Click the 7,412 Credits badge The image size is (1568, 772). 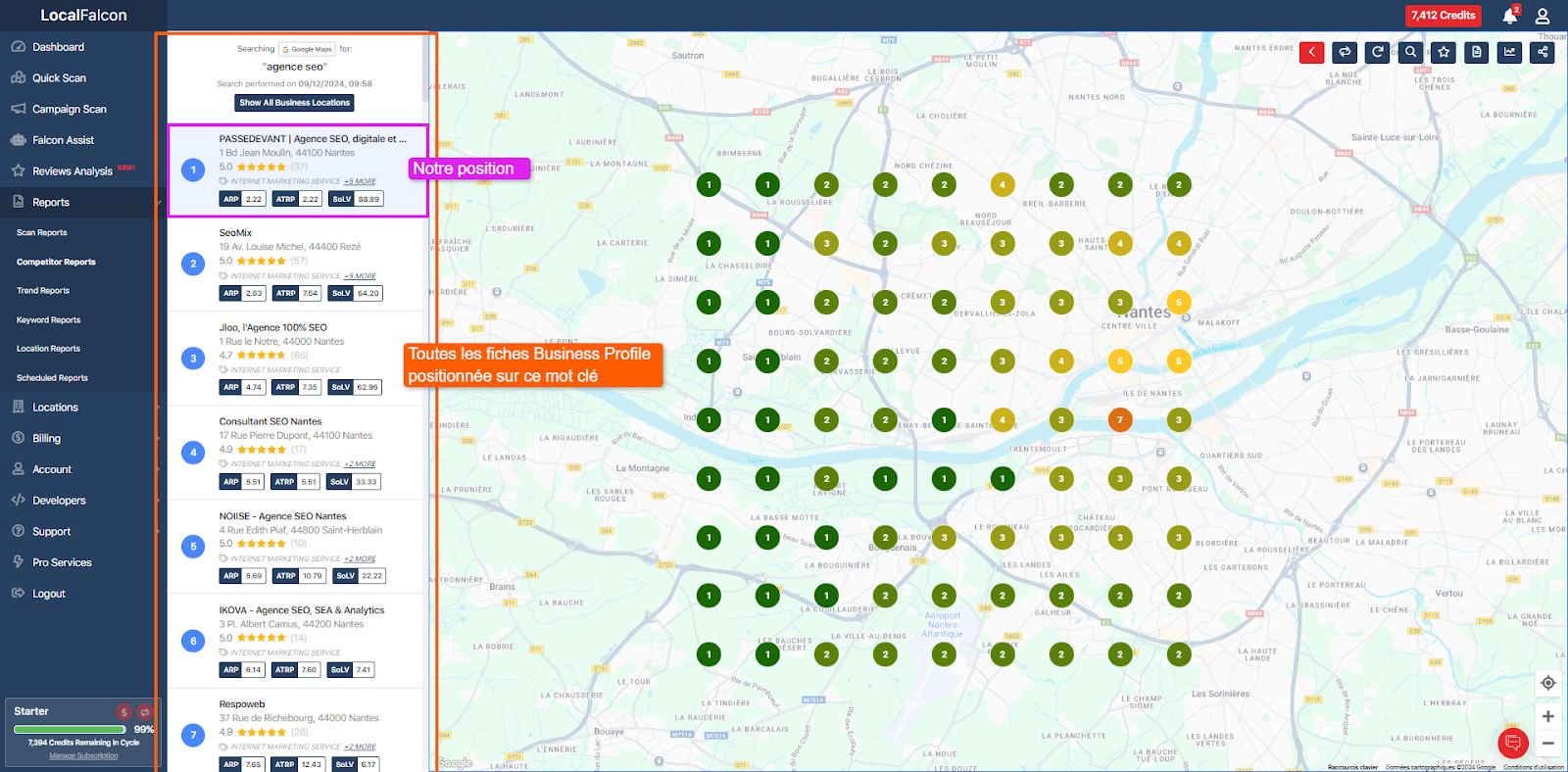pos(1444,16)
